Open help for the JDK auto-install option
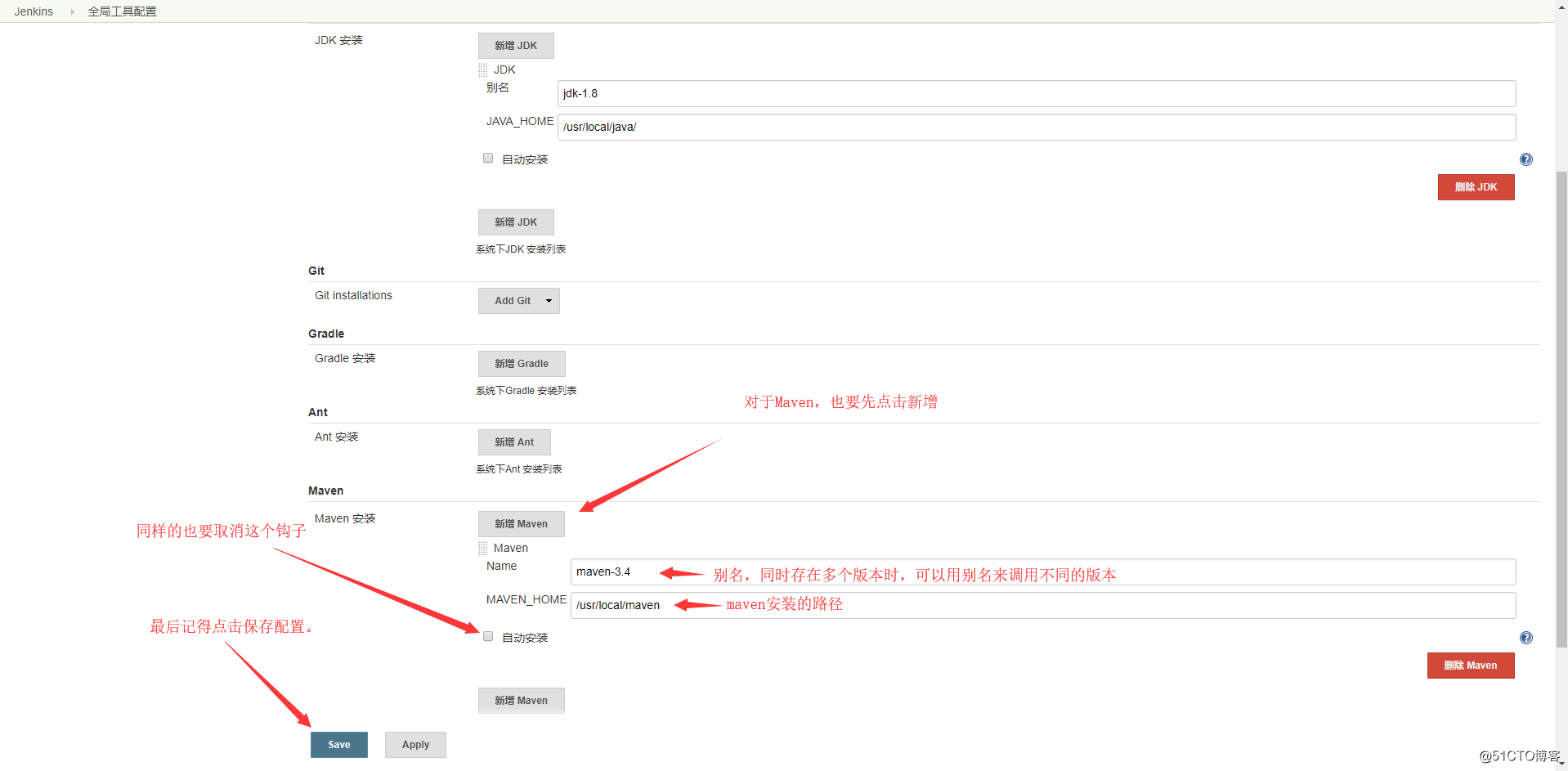 pos(1525,159)
